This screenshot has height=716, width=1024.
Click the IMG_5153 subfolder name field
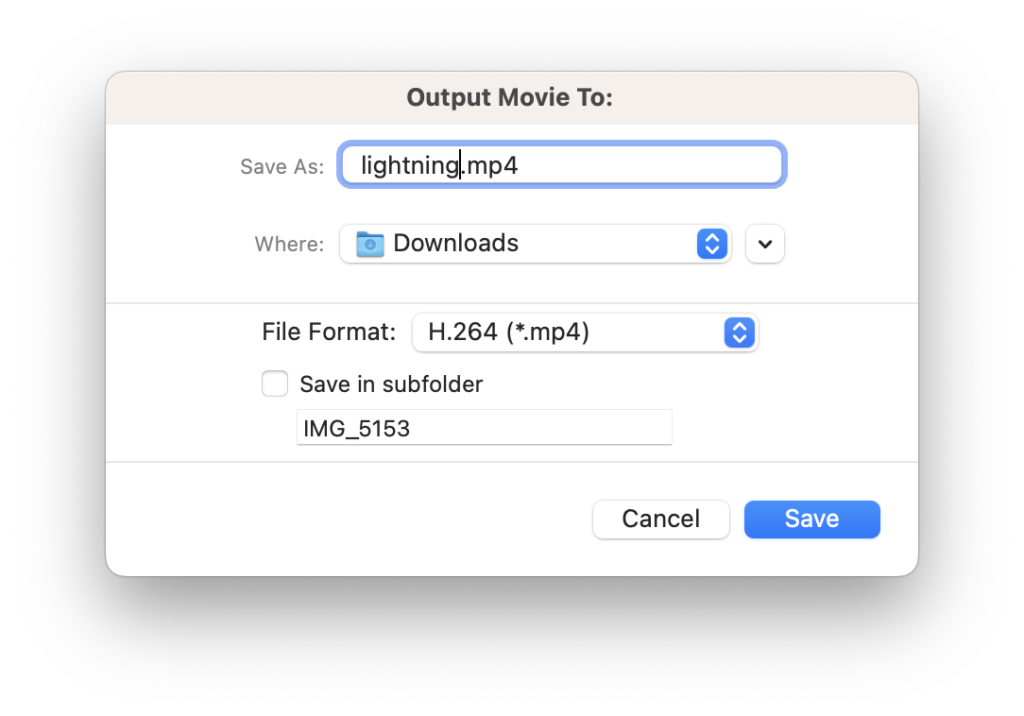485,428
